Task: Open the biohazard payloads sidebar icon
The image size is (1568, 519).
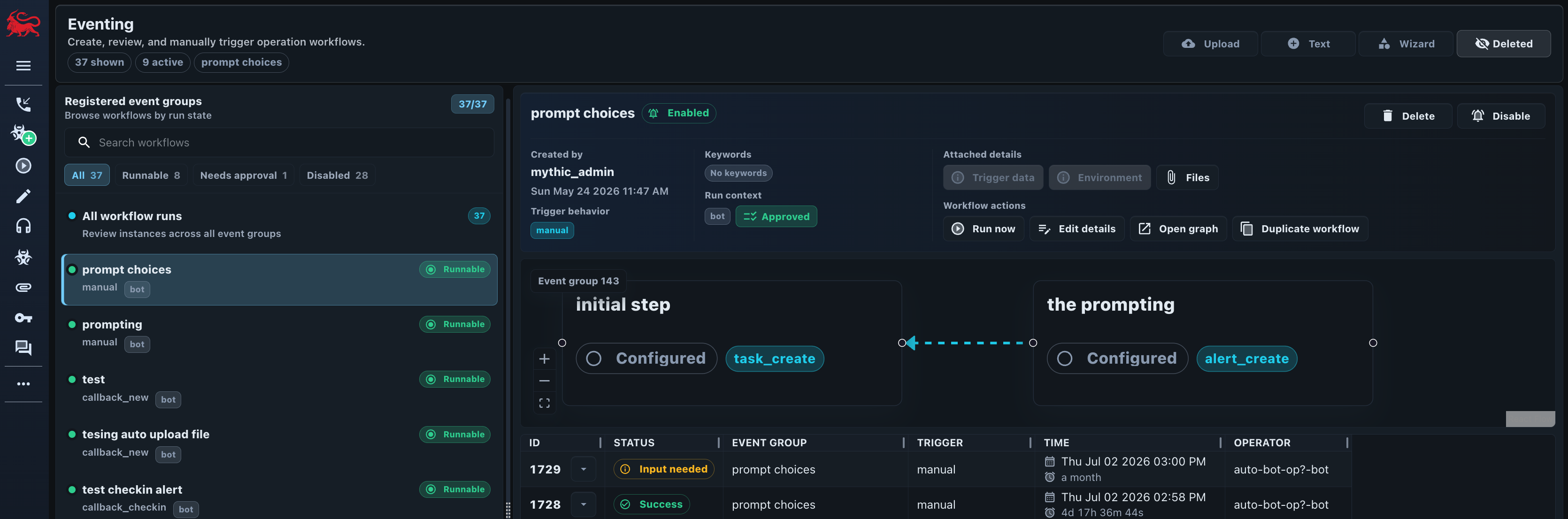Action: click(23, 257)
